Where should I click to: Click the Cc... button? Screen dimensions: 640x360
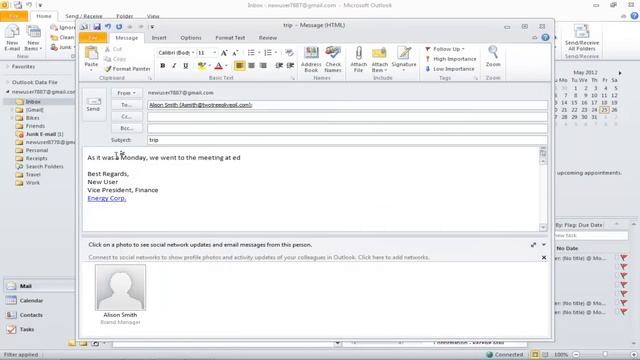(x=126, y=117)
